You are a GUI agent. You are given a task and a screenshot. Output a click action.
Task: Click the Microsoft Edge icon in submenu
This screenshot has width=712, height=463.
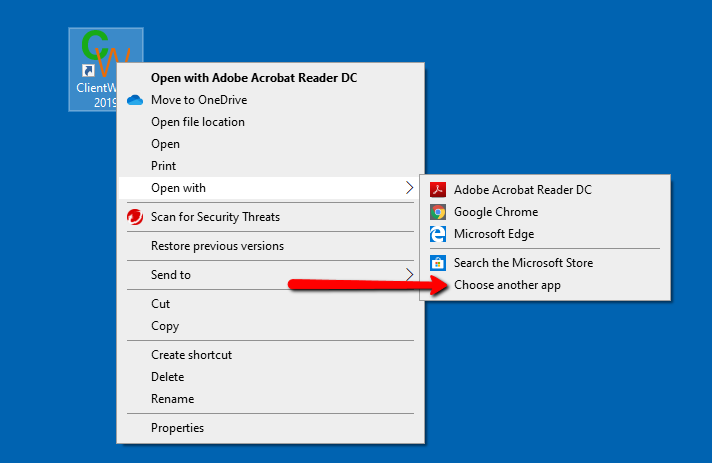(x=438, y=234)
